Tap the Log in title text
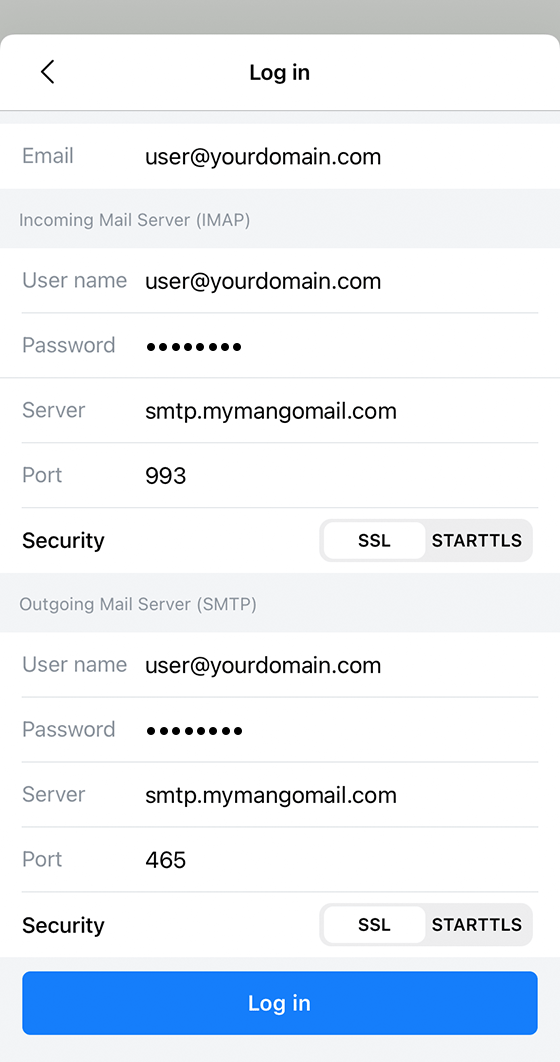 click(x=280, y=72)
